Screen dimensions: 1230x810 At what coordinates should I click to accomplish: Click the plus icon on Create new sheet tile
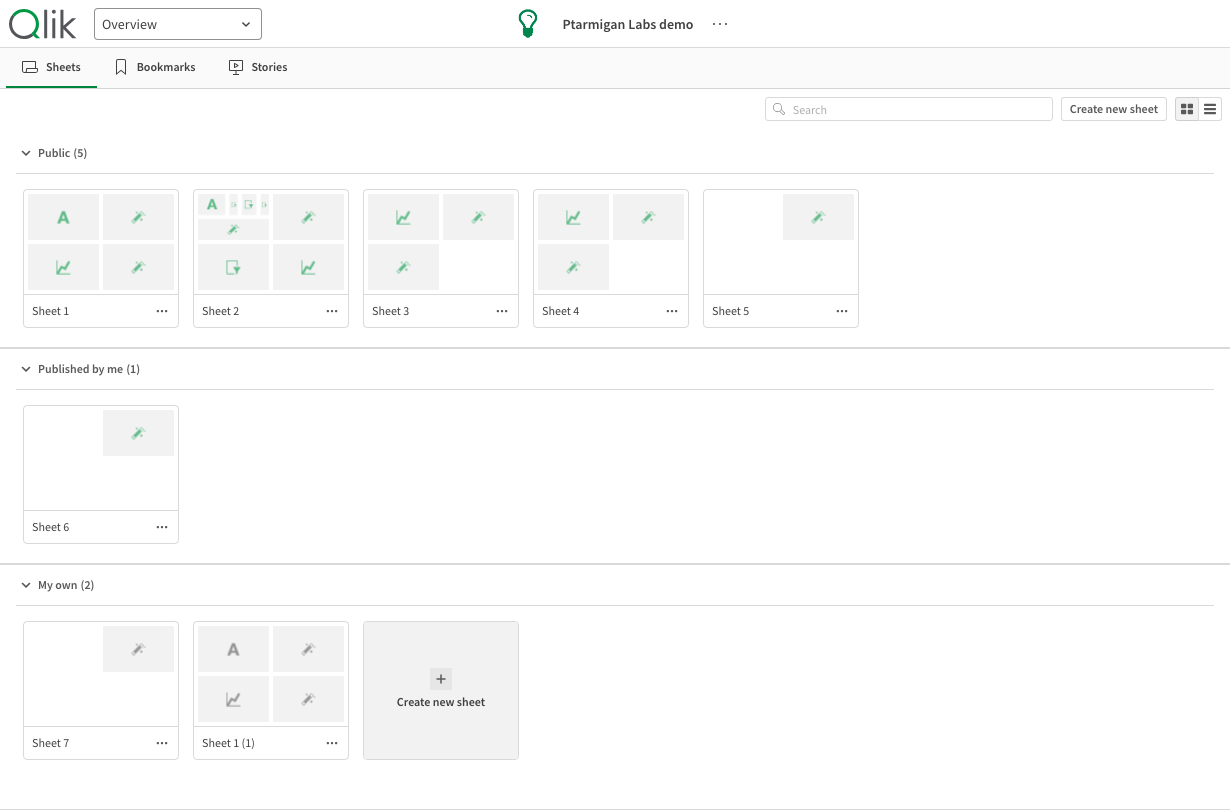[441, 679]
